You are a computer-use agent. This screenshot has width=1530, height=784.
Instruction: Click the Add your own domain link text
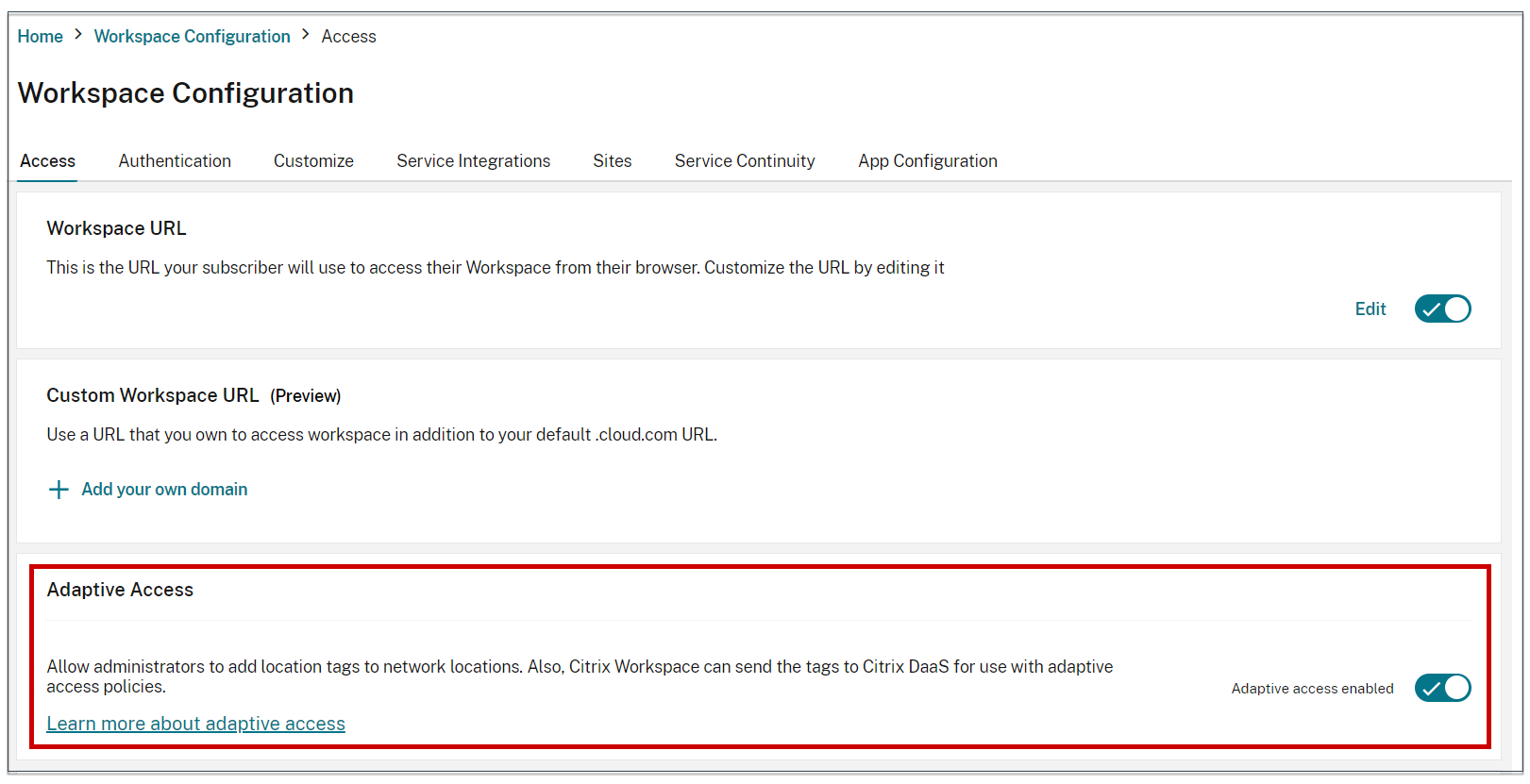(x=164, y=490)
